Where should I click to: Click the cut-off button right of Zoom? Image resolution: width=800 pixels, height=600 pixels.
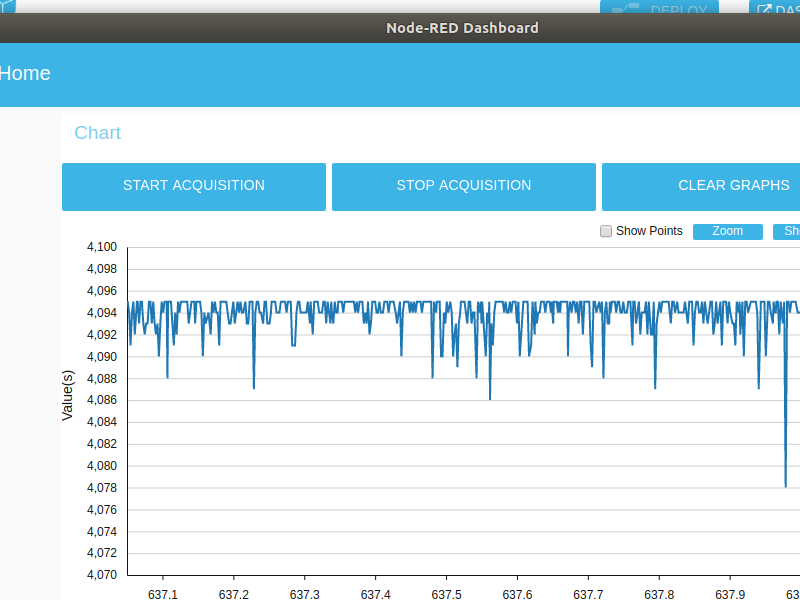pos(786,232)
